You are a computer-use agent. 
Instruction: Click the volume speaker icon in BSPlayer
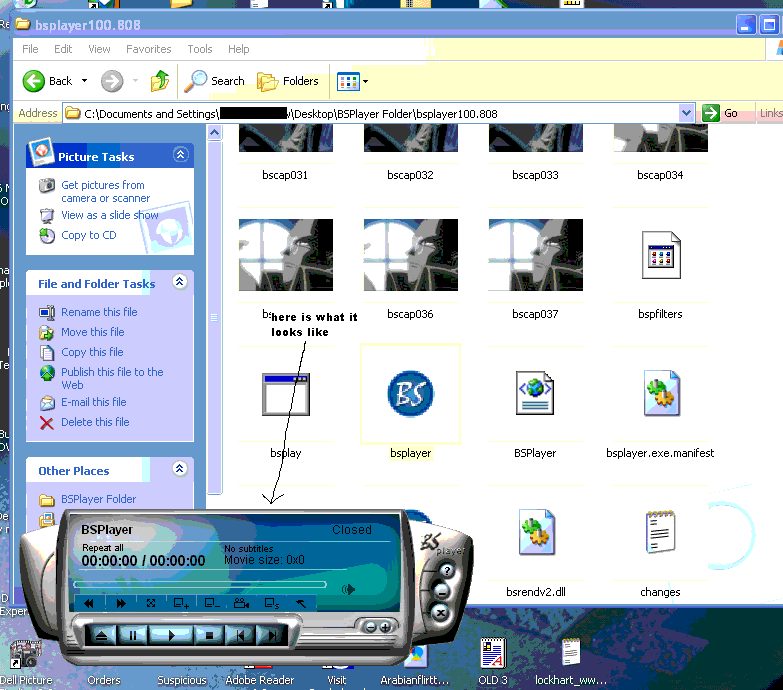point(348,590)
